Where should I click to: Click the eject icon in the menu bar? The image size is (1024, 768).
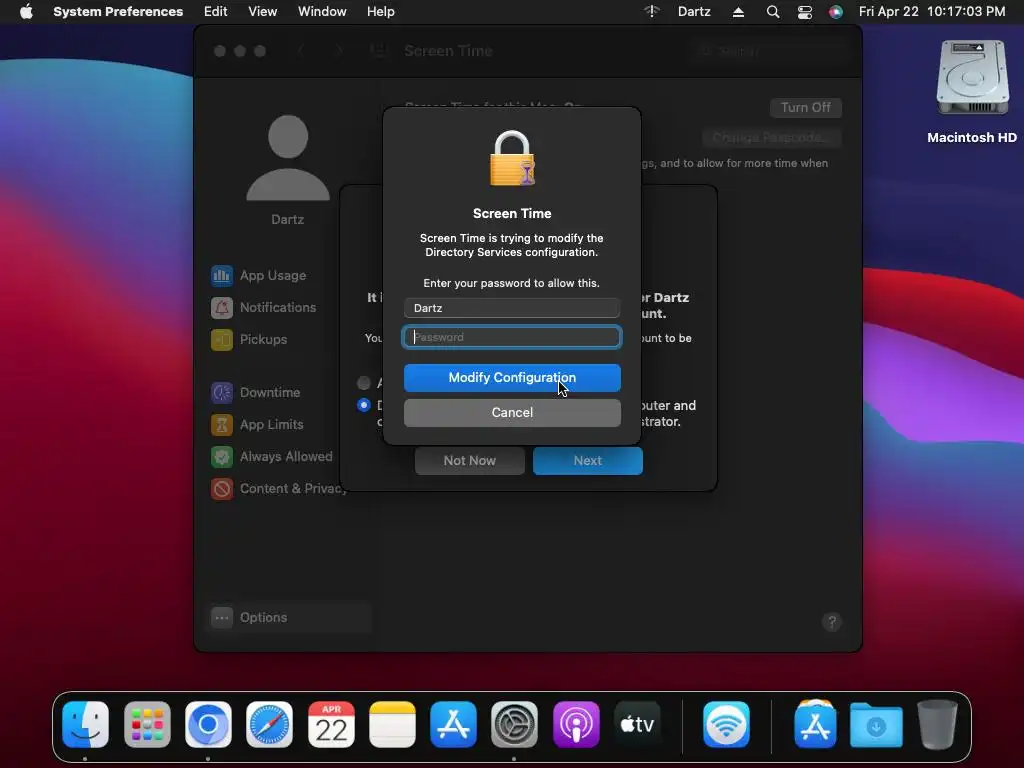pos(738,11)
